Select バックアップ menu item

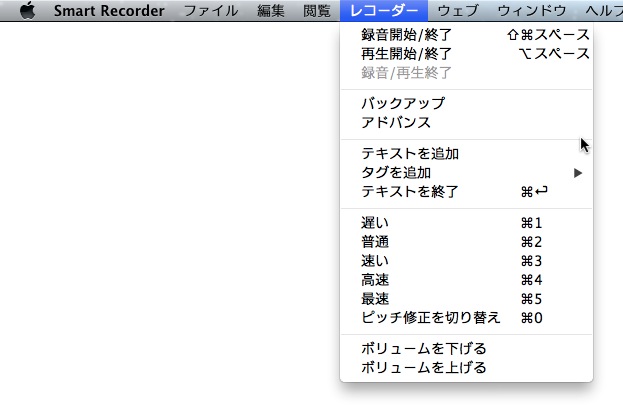[x=466, y=103]
